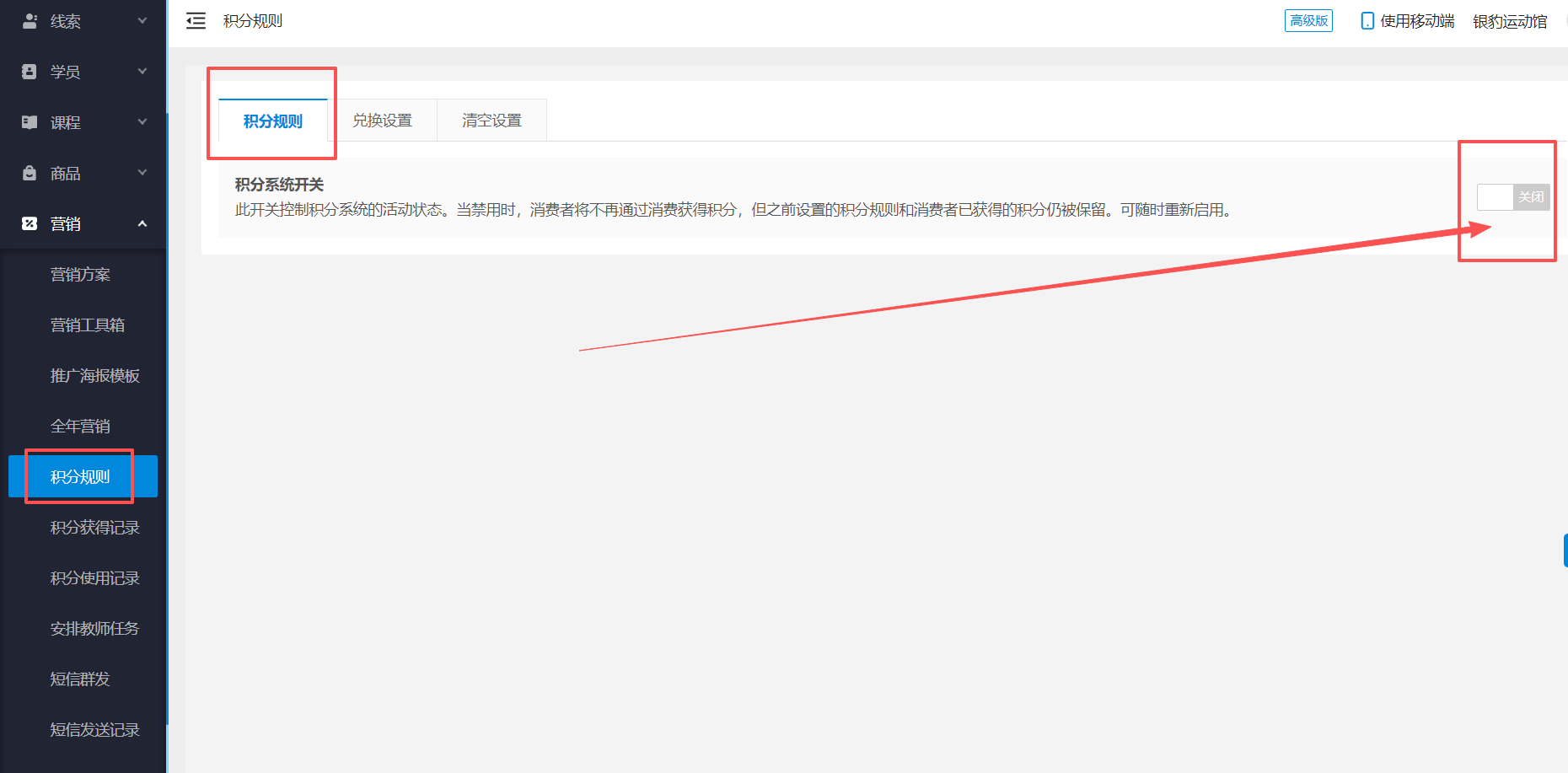Click the 商品 shopping bag icon
Image resolution: width=1568 pixels, height=773 pixels.
point(28,172)
